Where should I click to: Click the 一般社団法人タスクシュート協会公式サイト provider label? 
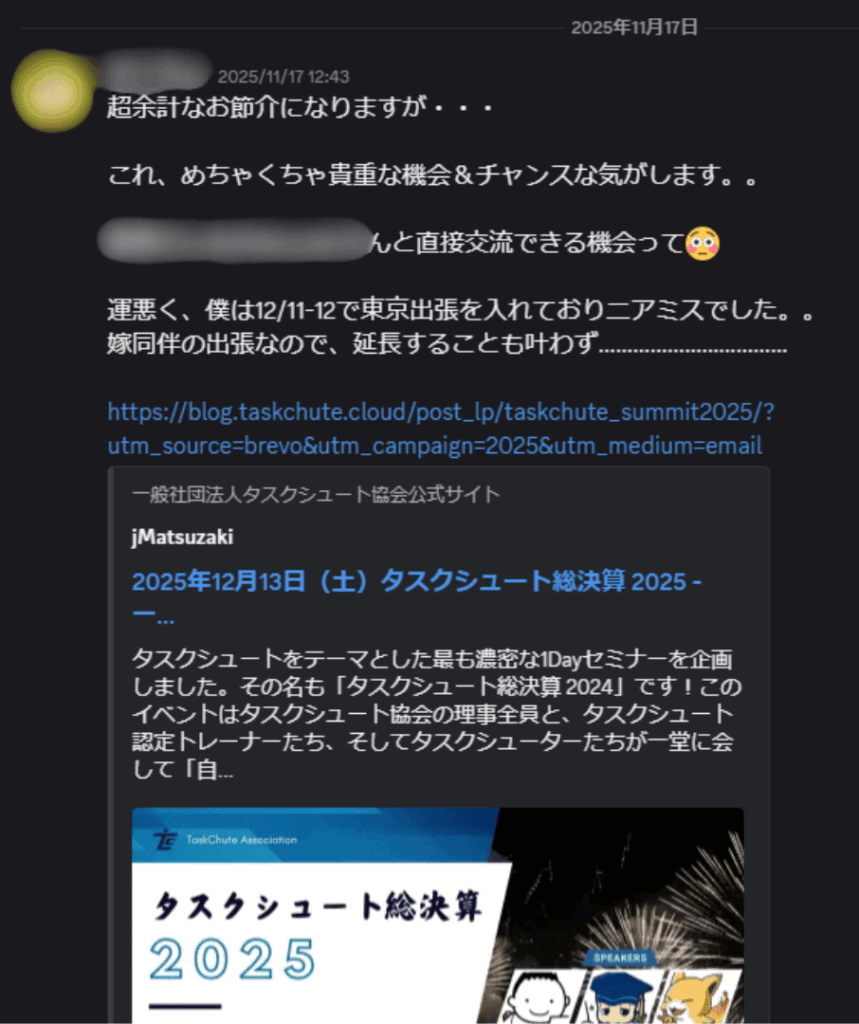pyautogui.click(x=316, y=494)
